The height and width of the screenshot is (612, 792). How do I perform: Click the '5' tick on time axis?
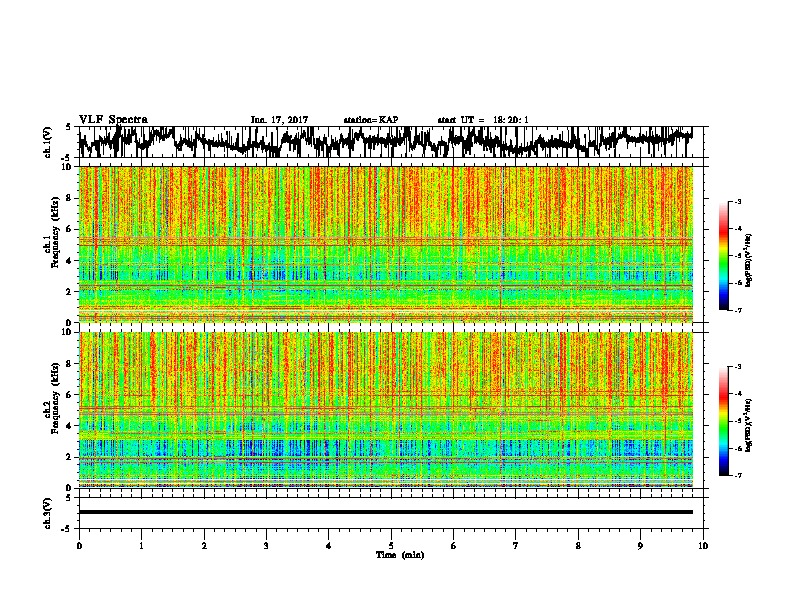tap(391, 546)
